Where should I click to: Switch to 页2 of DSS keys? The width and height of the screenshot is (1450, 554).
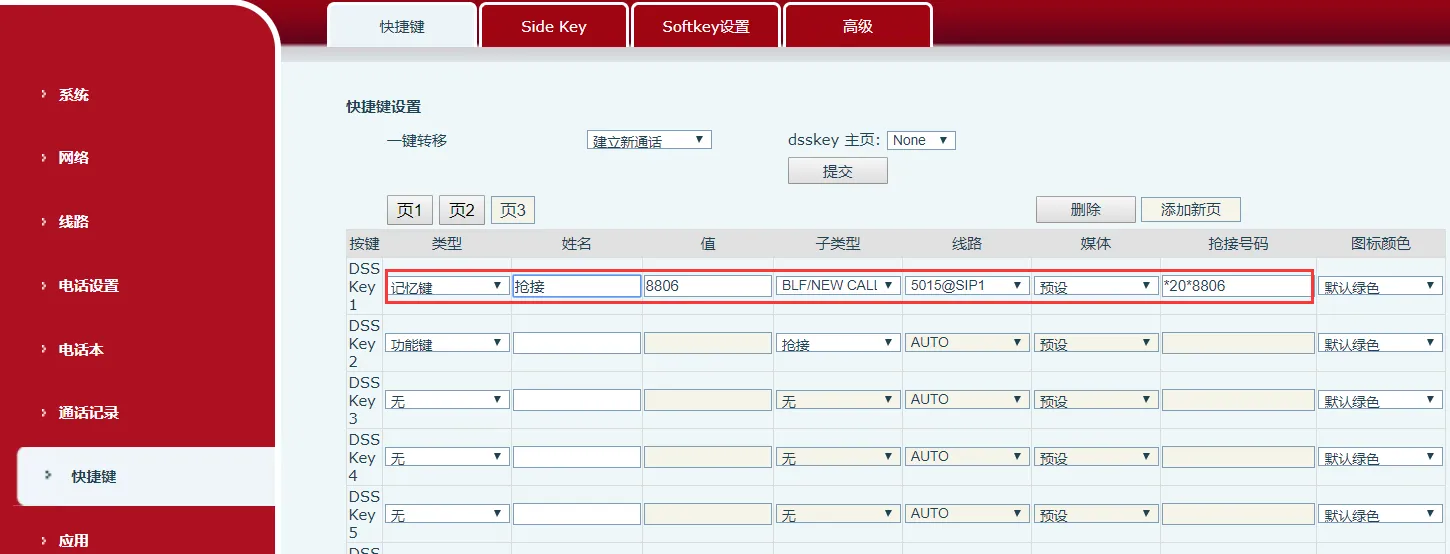click(x=461, y=210)
